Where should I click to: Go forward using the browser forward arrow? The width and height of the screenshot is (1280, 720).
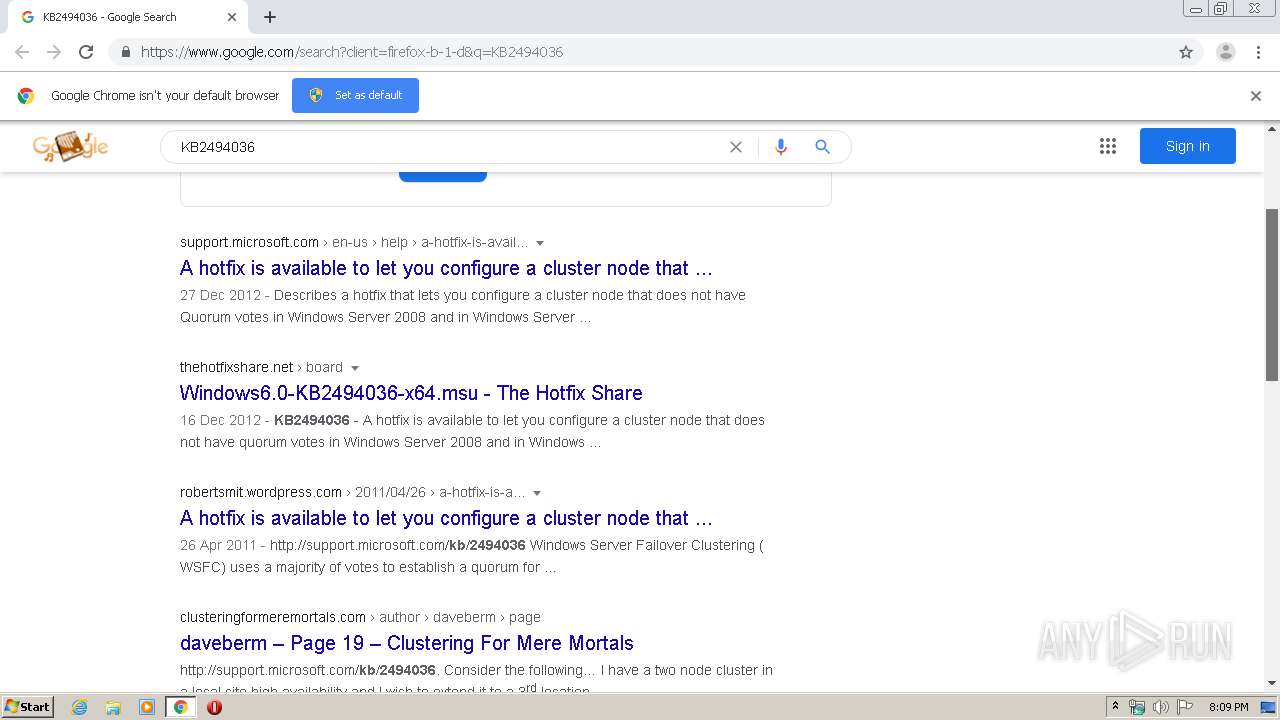click(x=54, y=52)
